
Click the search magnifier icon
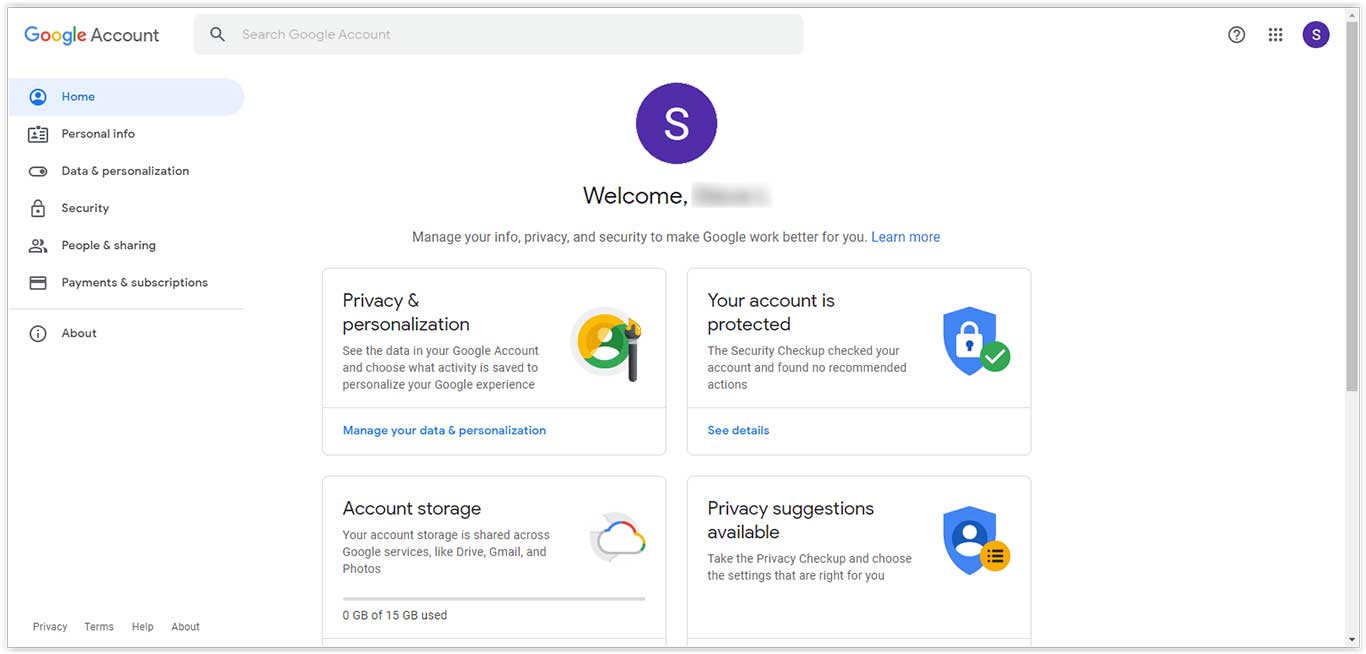pyautogui.click(x=217, y=34)
